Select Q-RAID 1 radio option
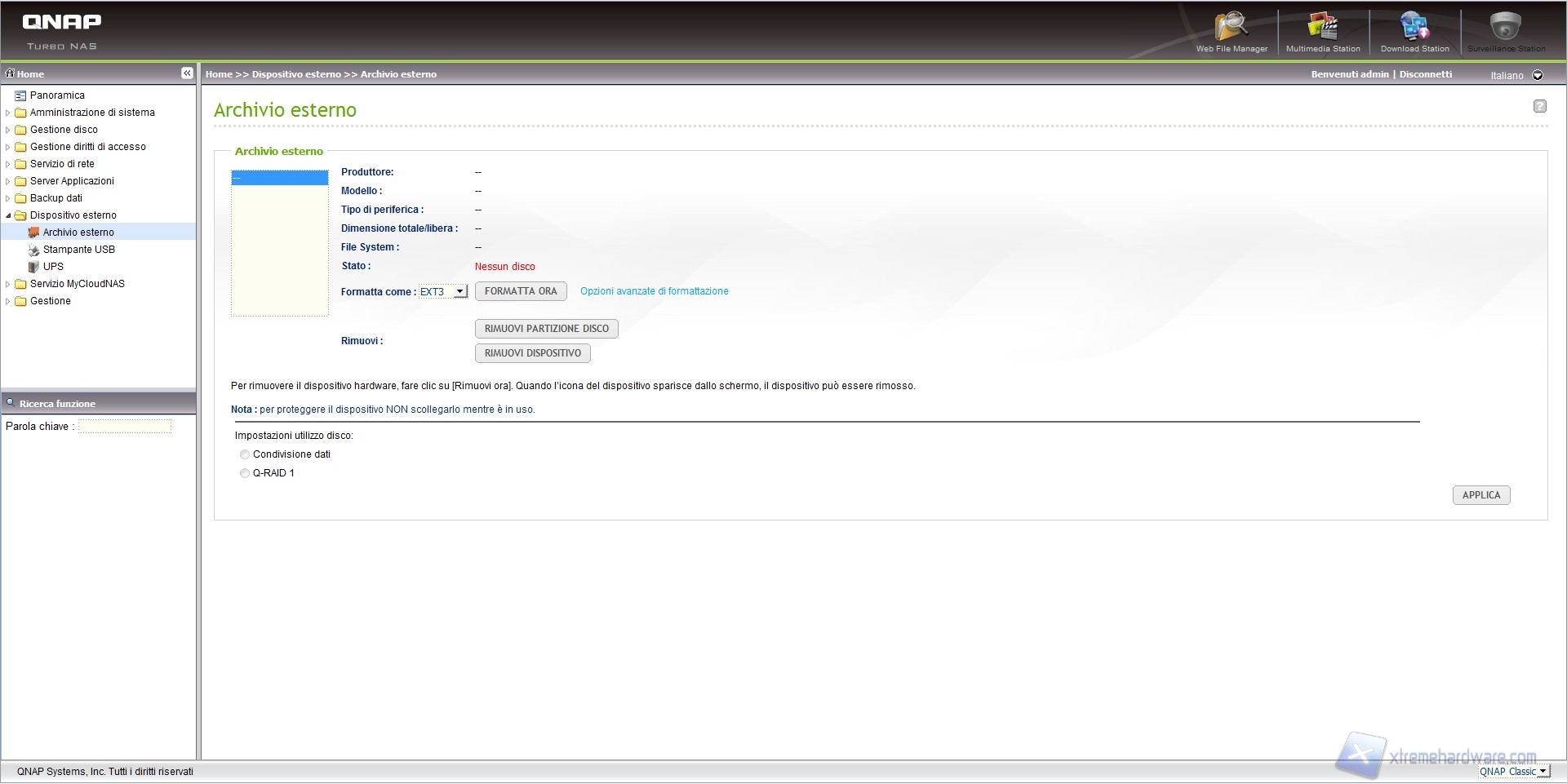 pyautogui.click(x=245, y=473)
